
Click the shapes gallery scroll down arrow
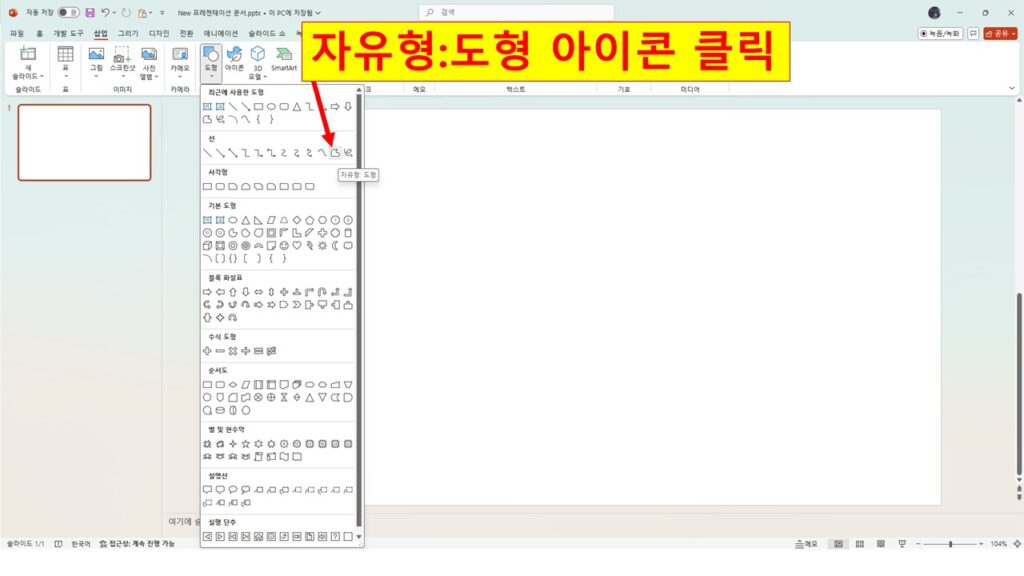coord(359,537)
